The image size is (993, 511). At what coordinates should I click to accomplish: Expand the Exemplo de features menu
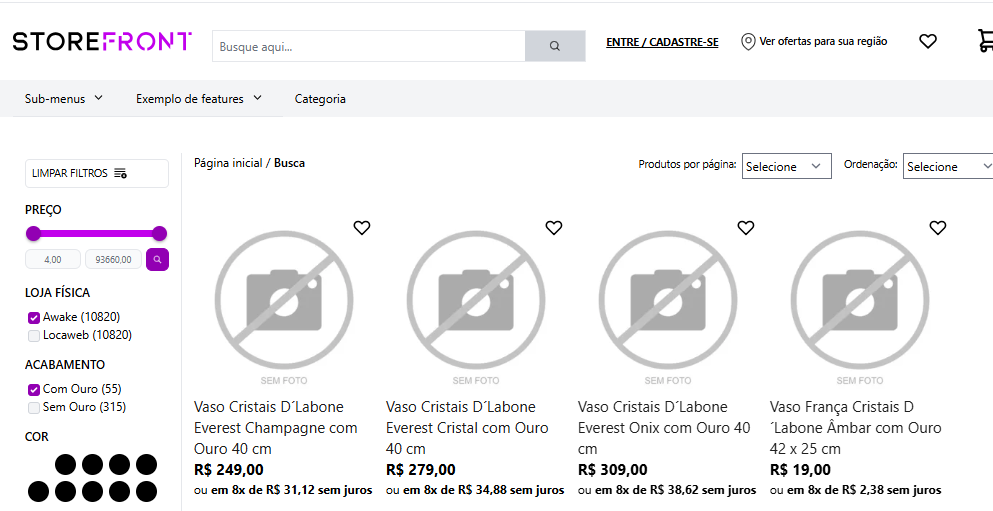click(x=198, y=99)
